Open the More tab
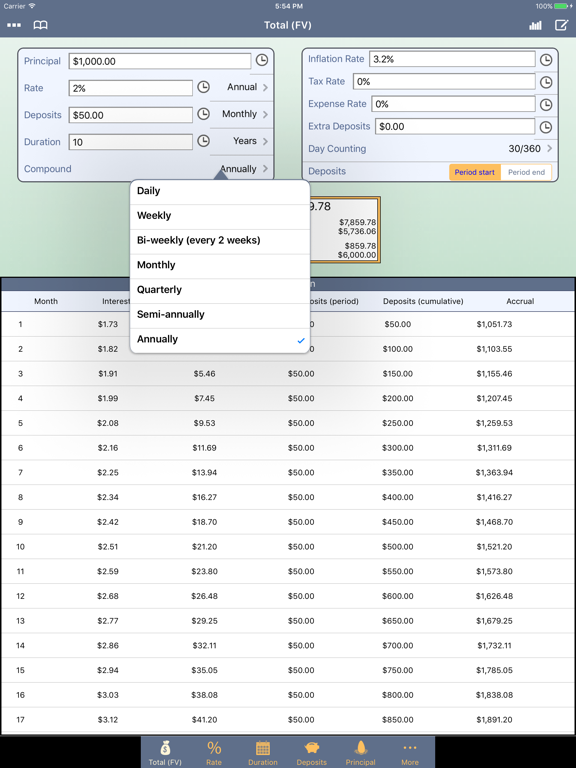 point(409,753)
